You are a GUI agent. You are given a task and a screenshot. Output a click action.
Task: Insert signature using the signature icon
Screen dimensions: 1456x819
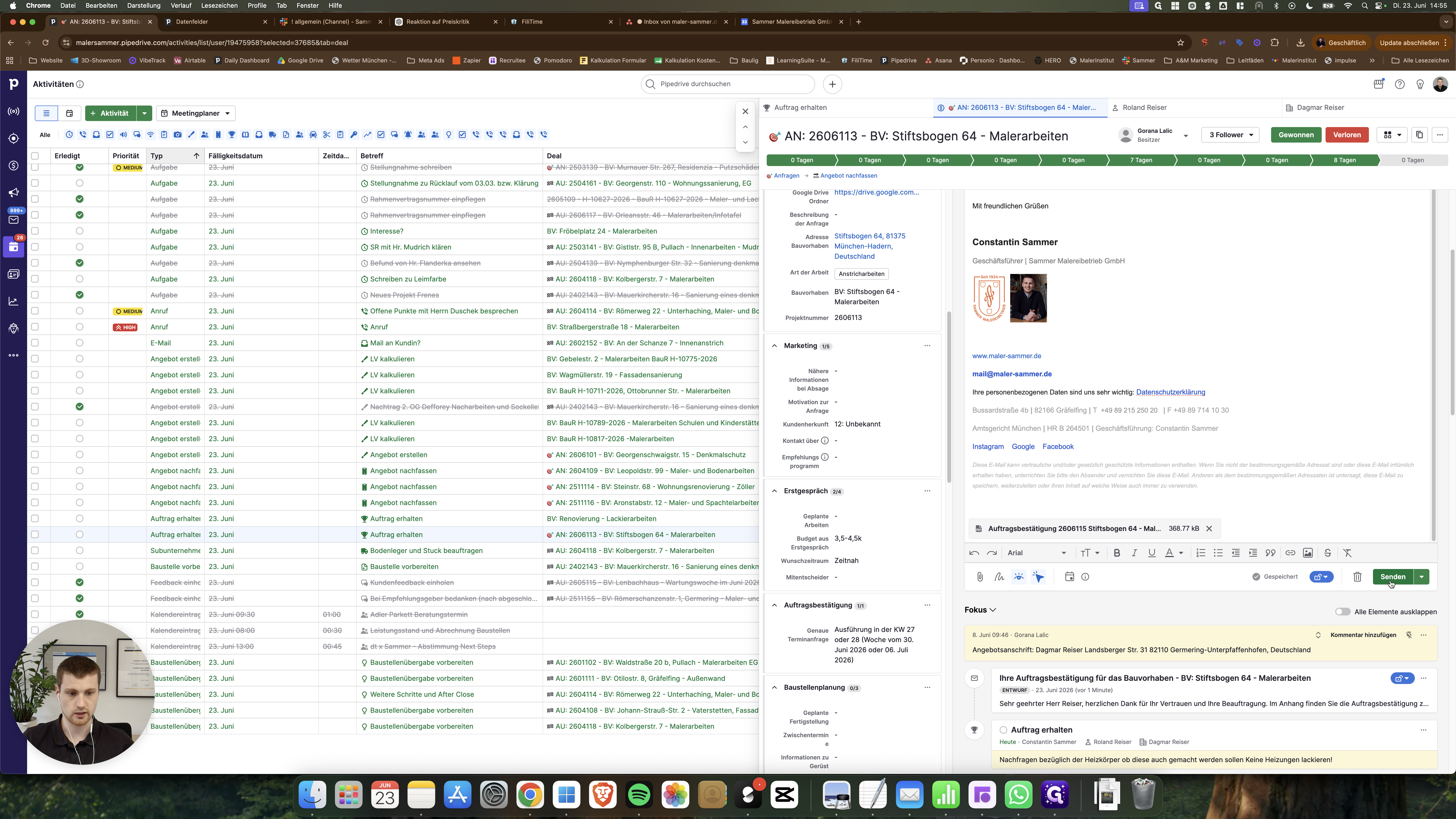tap(999, 576)
